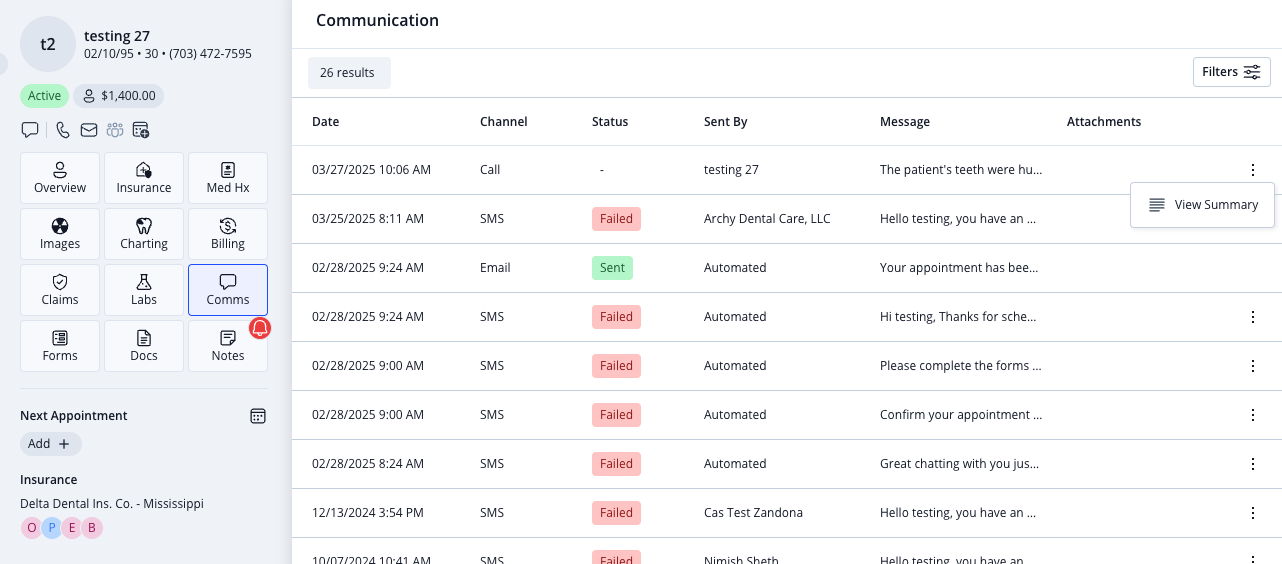Click 'Confirm your appointment ...' message
This screenshot has width=1282, height=564.
pos(961,415)
